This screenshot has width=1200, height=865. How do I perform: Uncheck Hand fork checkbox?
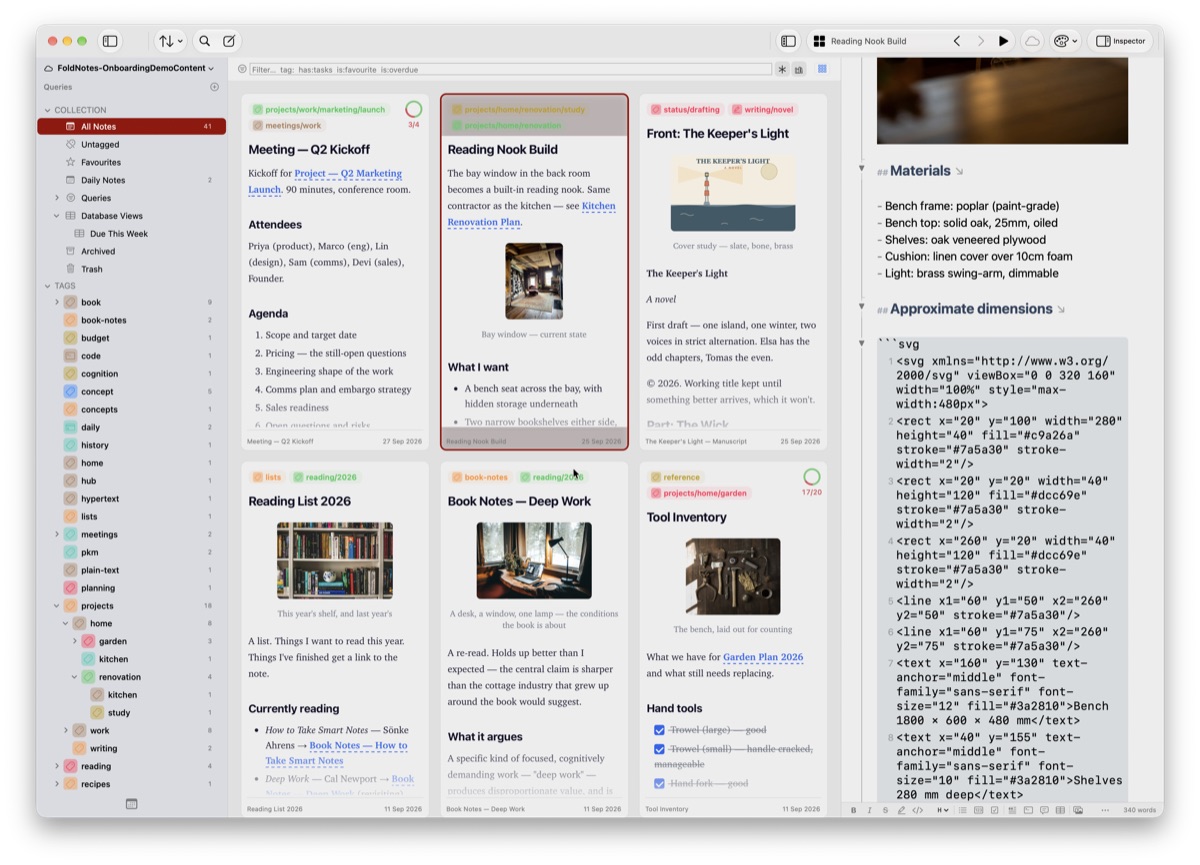tap(658, 783)
